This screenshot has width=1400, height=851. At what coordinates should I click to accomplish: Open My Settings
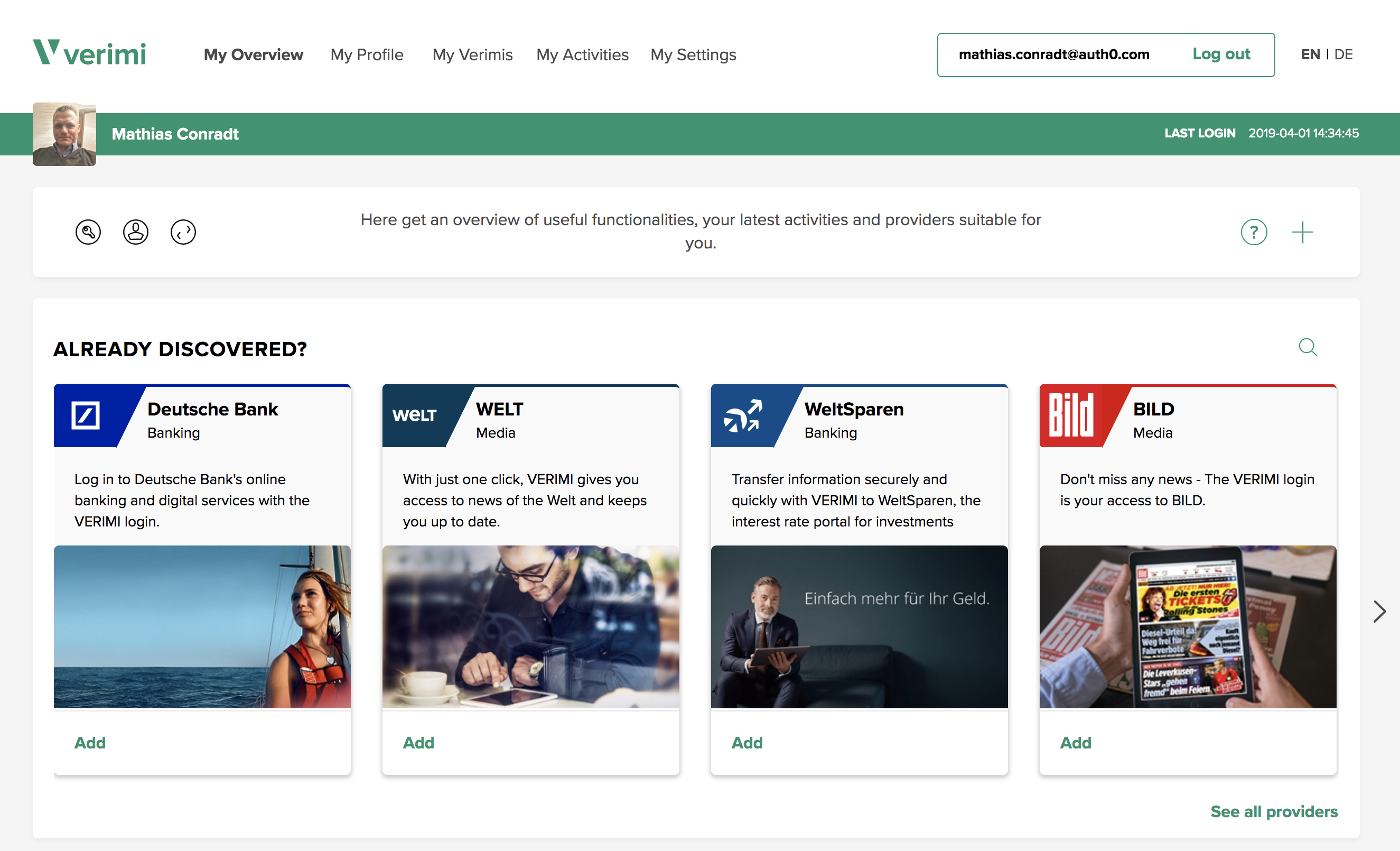[693, 54]
